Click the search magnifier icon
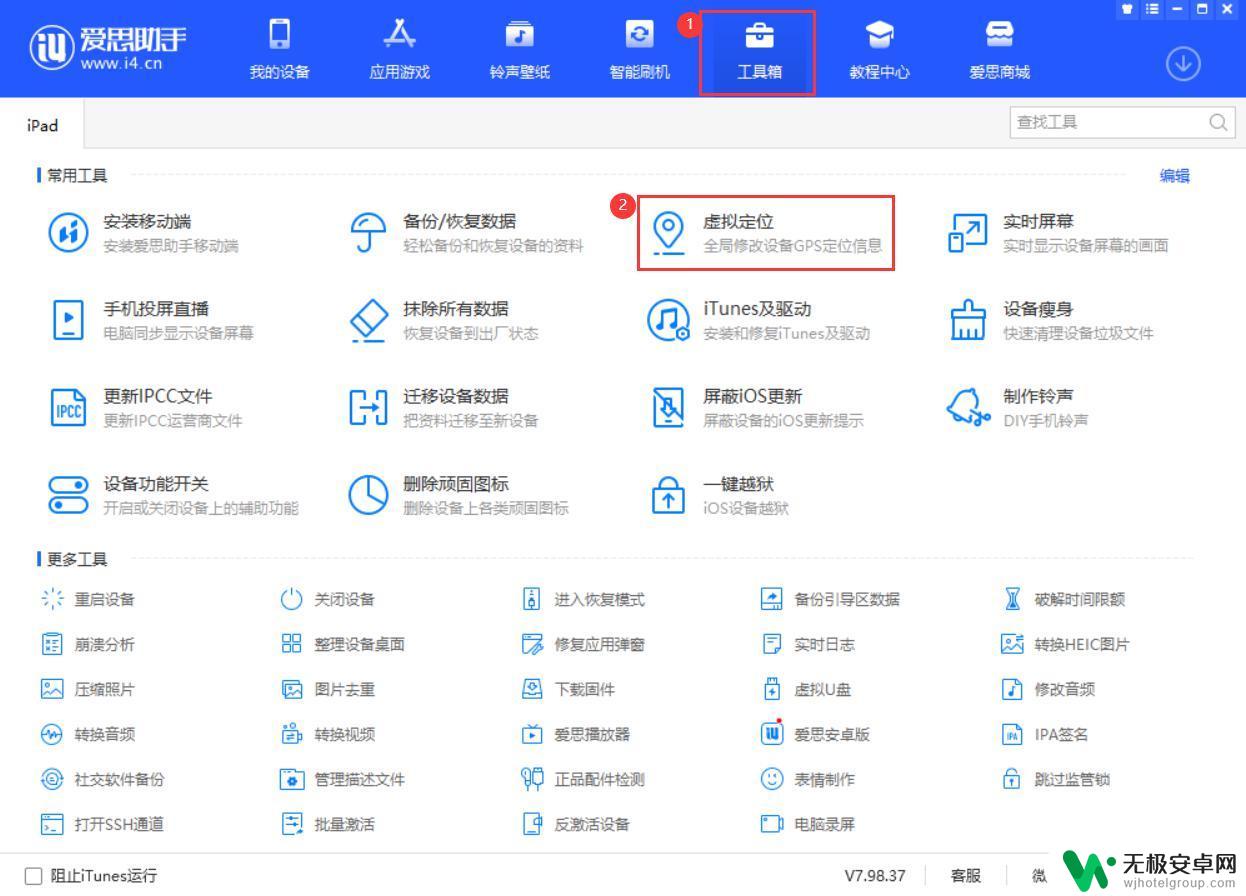Screen dimensions: 1246x896 pyautogui.click(x=1218, y=122)
